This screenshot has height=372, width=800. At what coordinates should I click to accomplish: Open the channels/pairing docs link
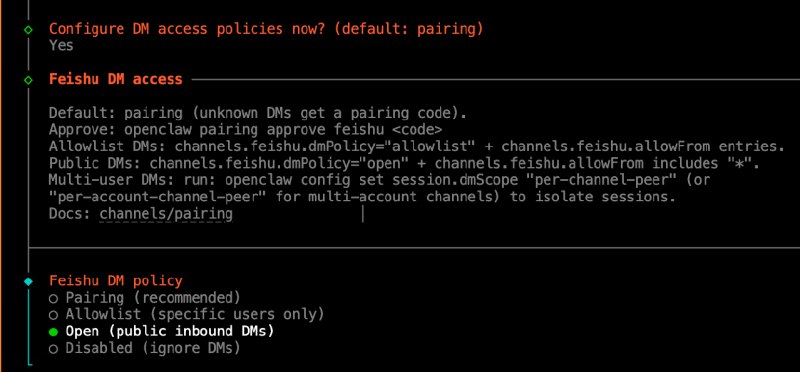(x=166, y=214)
